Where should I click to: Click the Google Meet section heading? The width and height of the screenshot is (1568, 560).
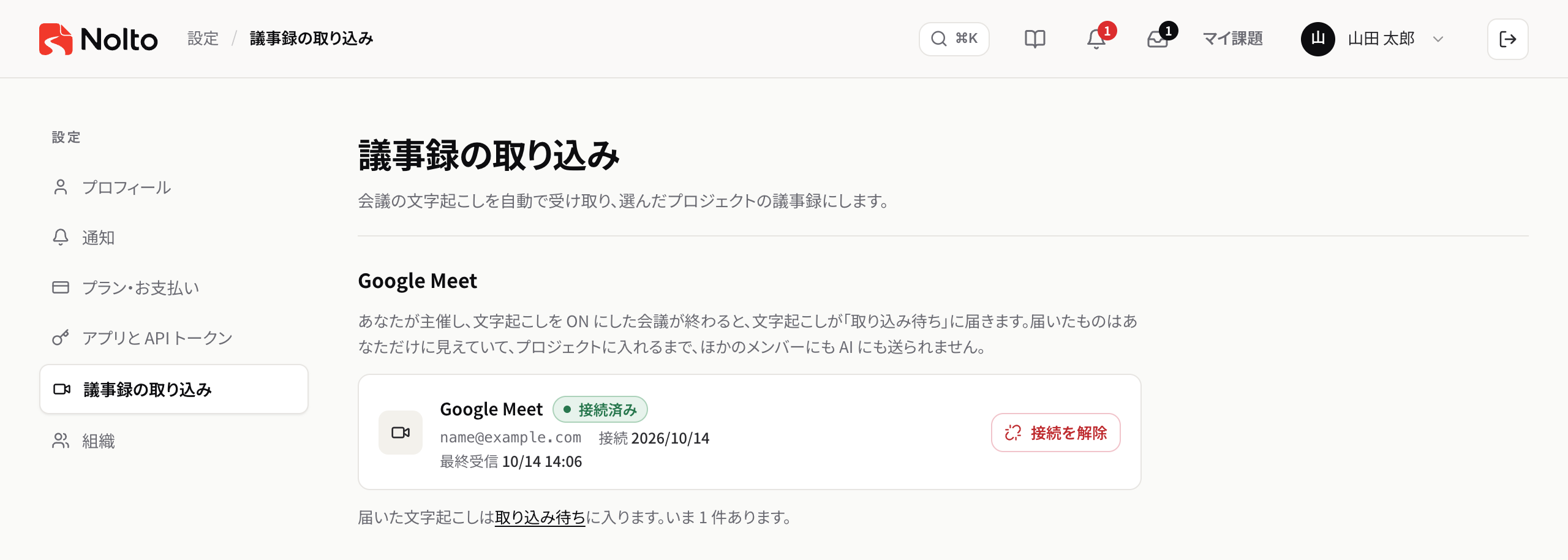click(417, 281)
